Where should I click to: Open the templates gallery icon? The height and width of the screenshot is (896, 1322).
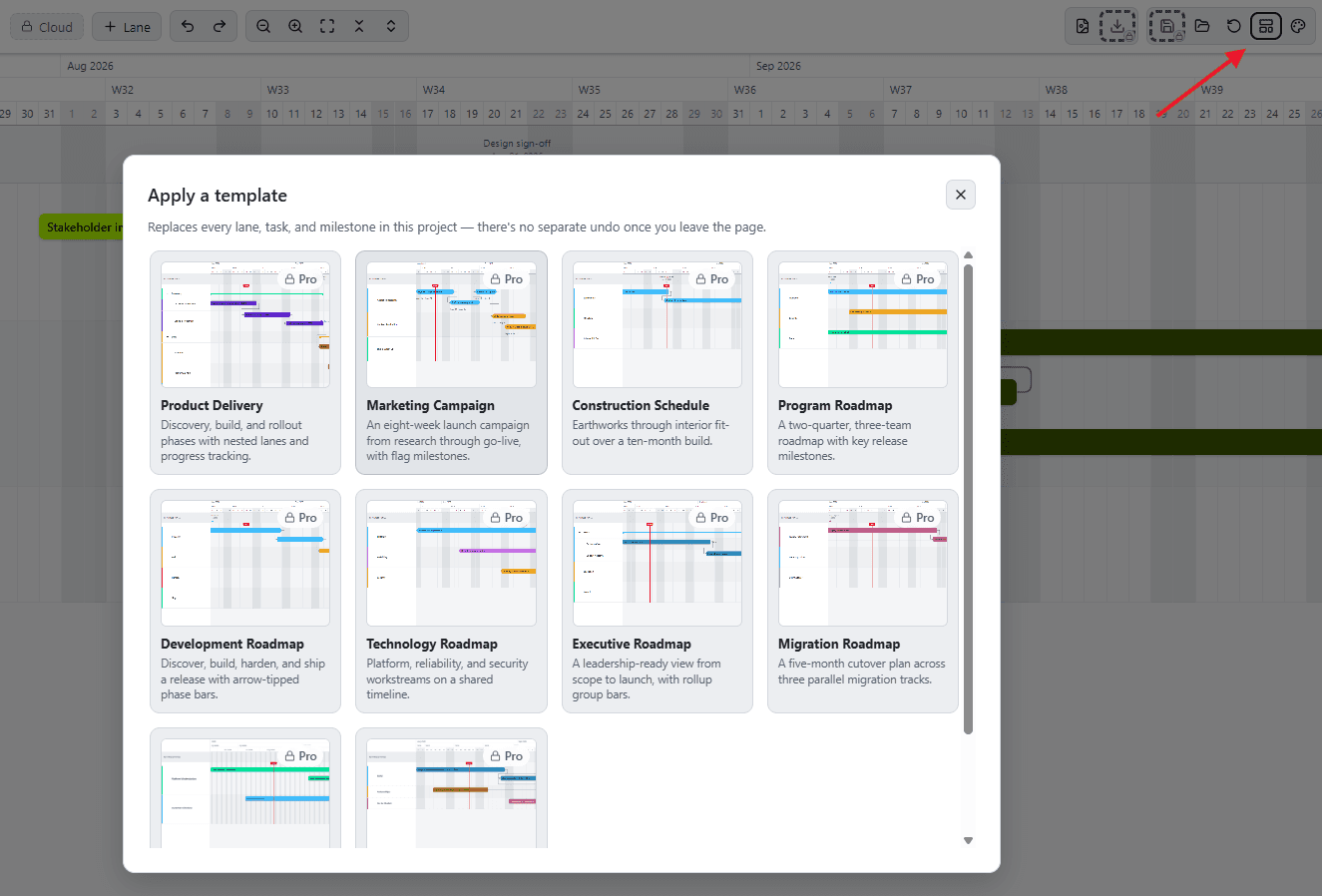click(x=1266, y=26)
